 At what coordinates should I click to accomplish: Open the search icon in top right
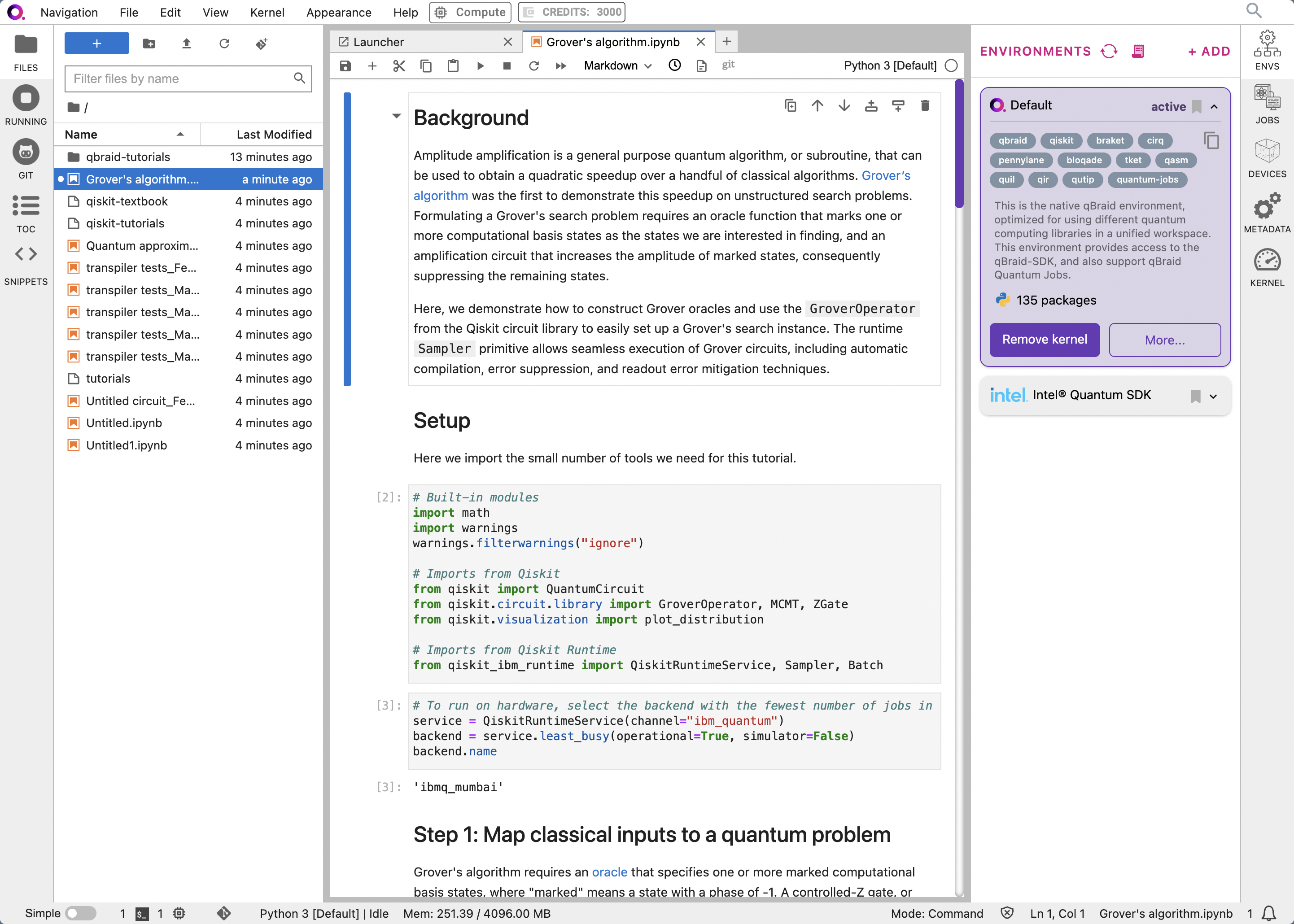pos(1254,11)
